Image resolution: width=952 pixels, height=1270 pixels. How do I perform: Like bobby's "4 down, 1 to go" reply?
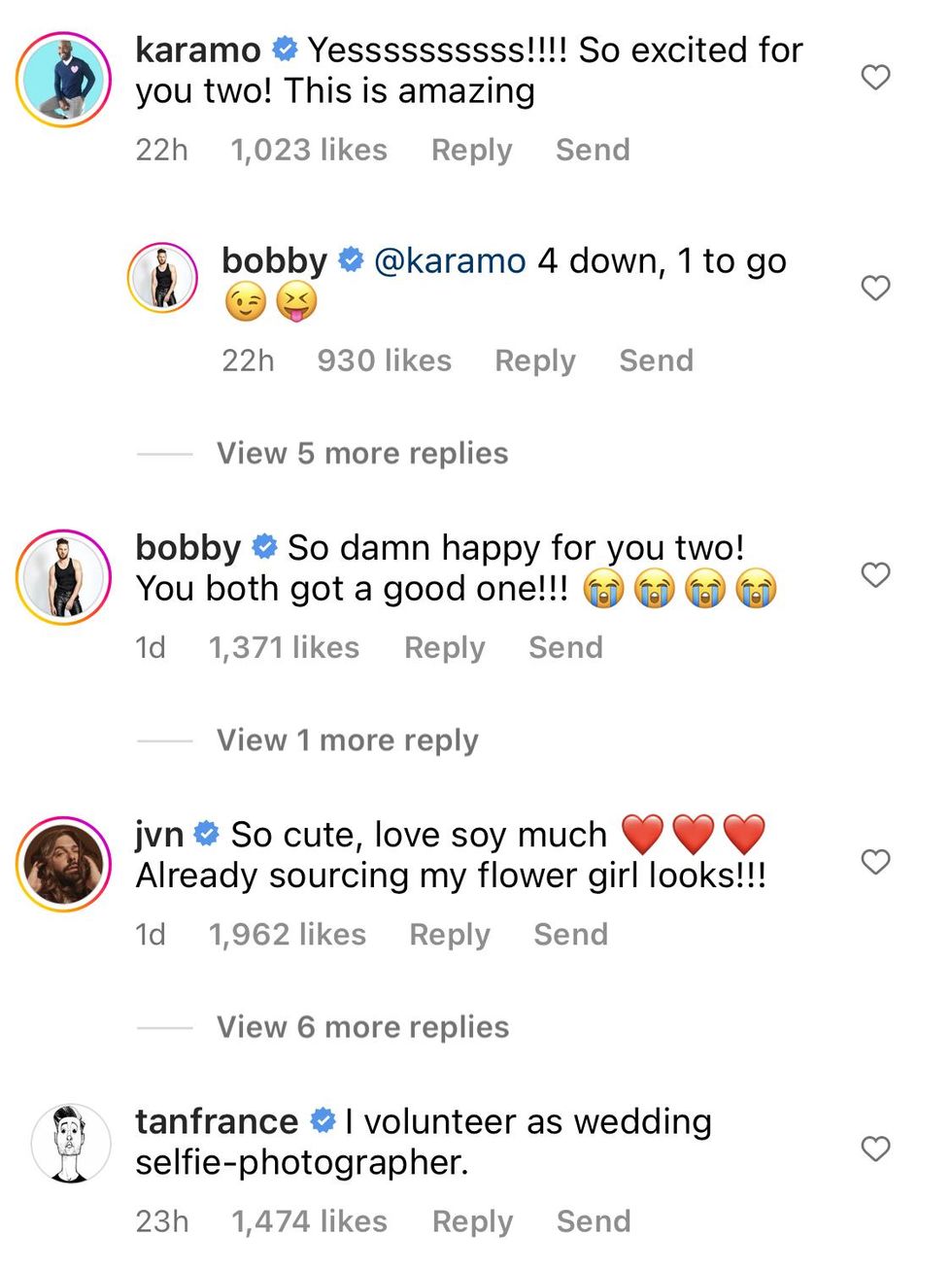[875, 288]
